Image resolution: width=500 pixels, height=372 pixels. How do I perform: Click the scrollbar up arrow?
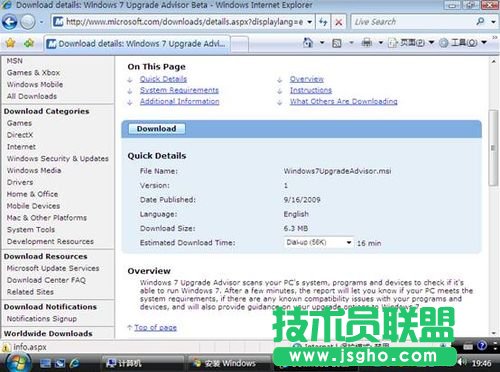click(493, 61)
